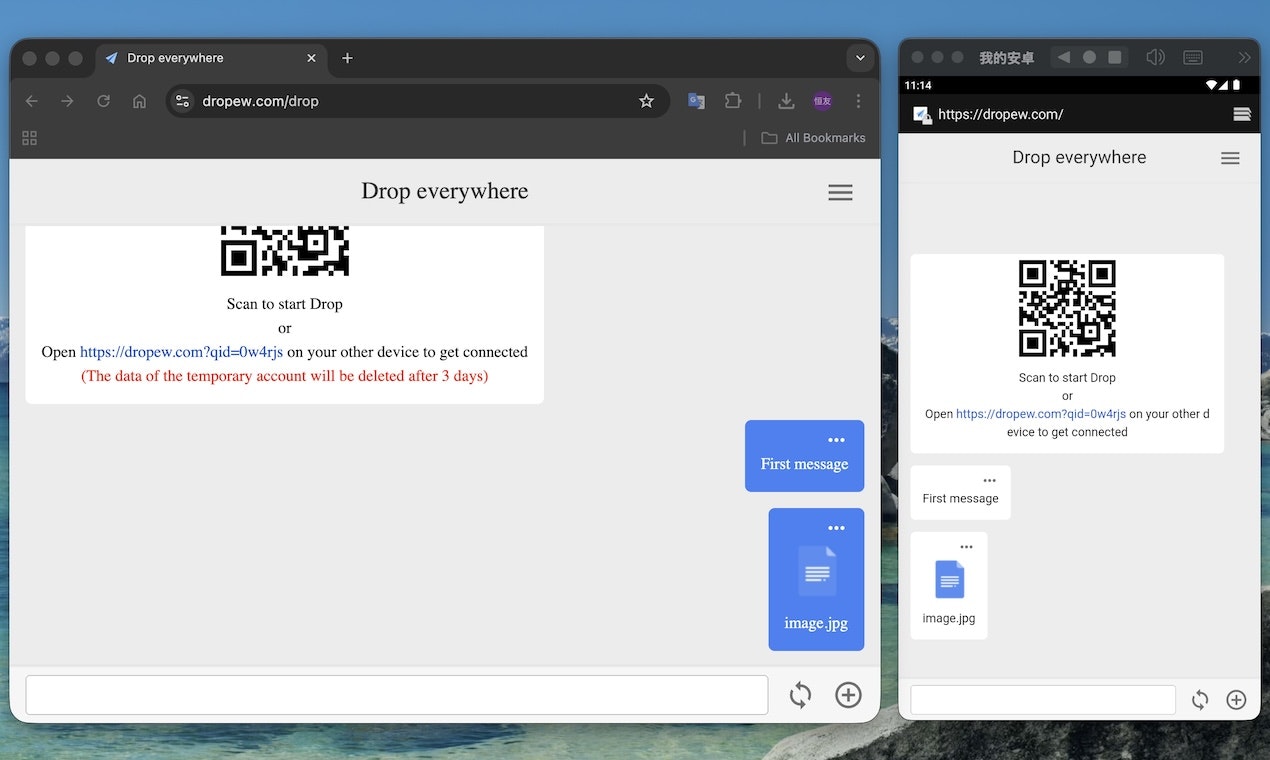Open the QR code image for scanning
The image size is (1270, 760).
tap(284, 252)
